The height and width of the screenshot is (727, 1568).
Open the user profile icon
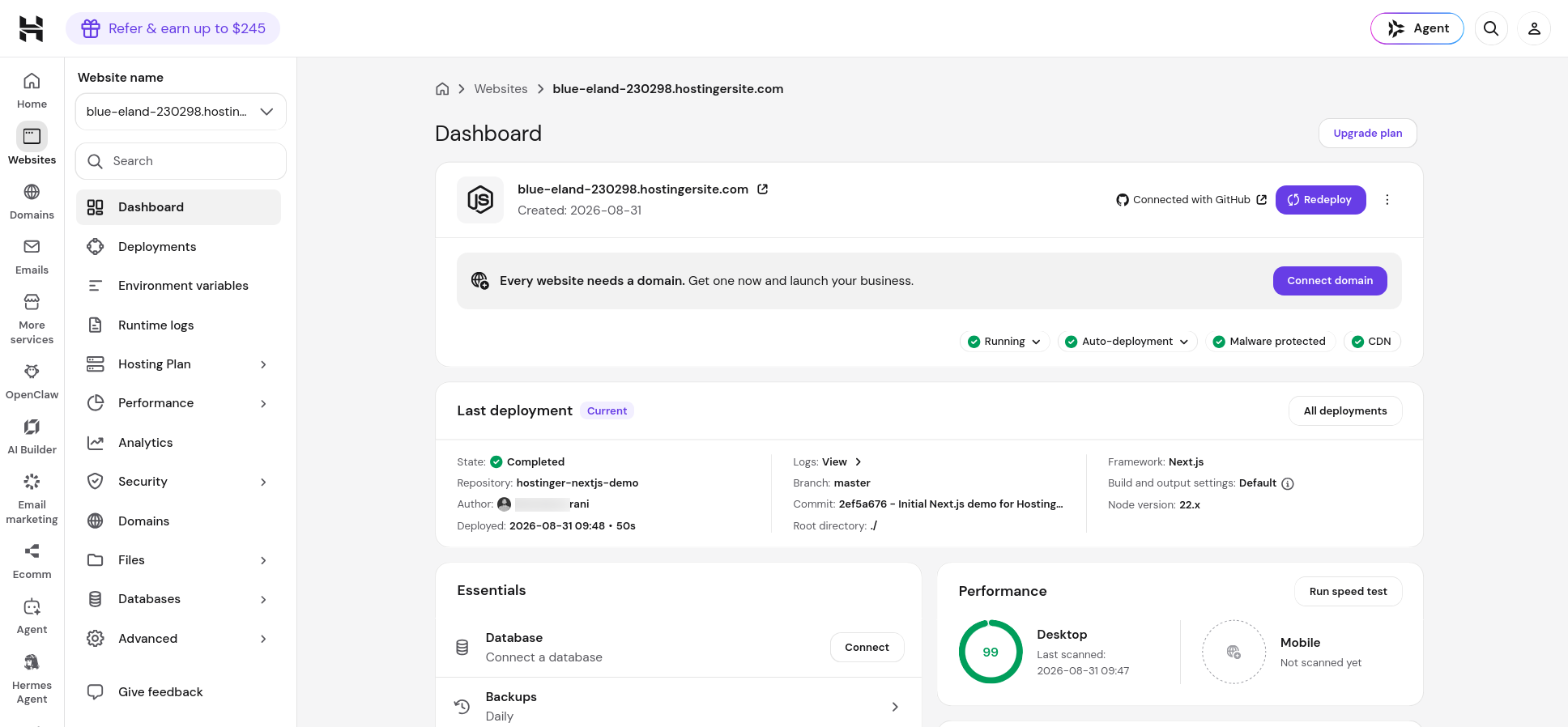tap(1534, 28)
